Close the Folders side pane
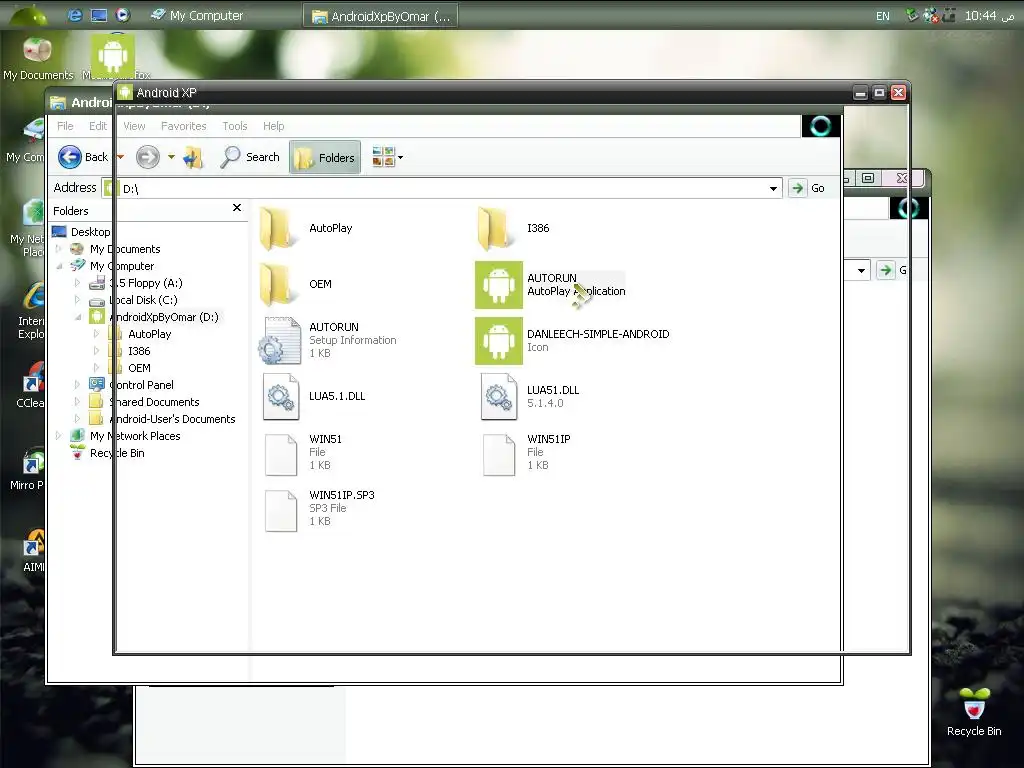The image size is (1024, 768). (237, 208)
